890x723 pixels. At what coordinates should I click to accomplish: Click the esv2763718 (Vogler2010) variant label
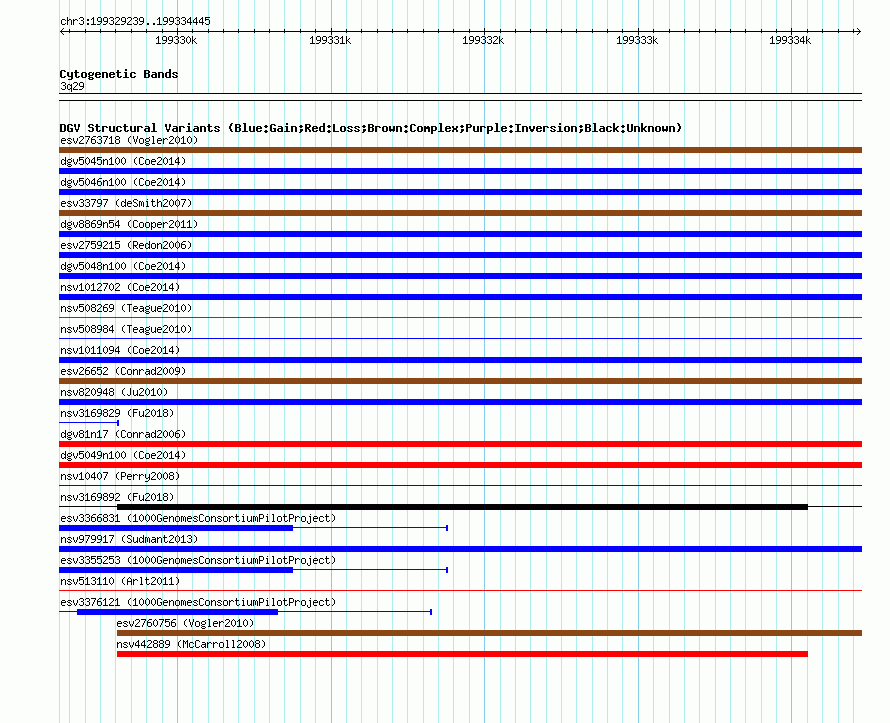129,140
